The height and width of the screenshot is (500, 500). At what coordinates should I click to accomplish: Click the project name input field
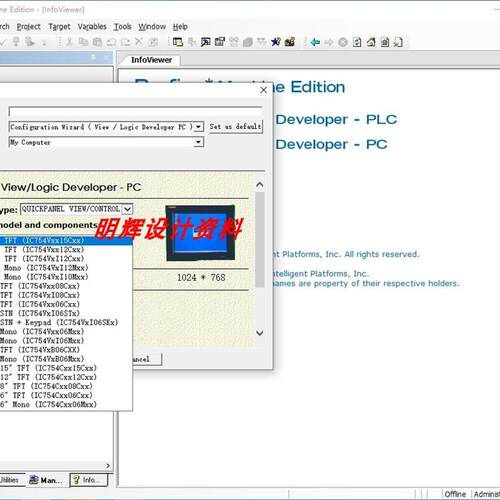(135, 111)
